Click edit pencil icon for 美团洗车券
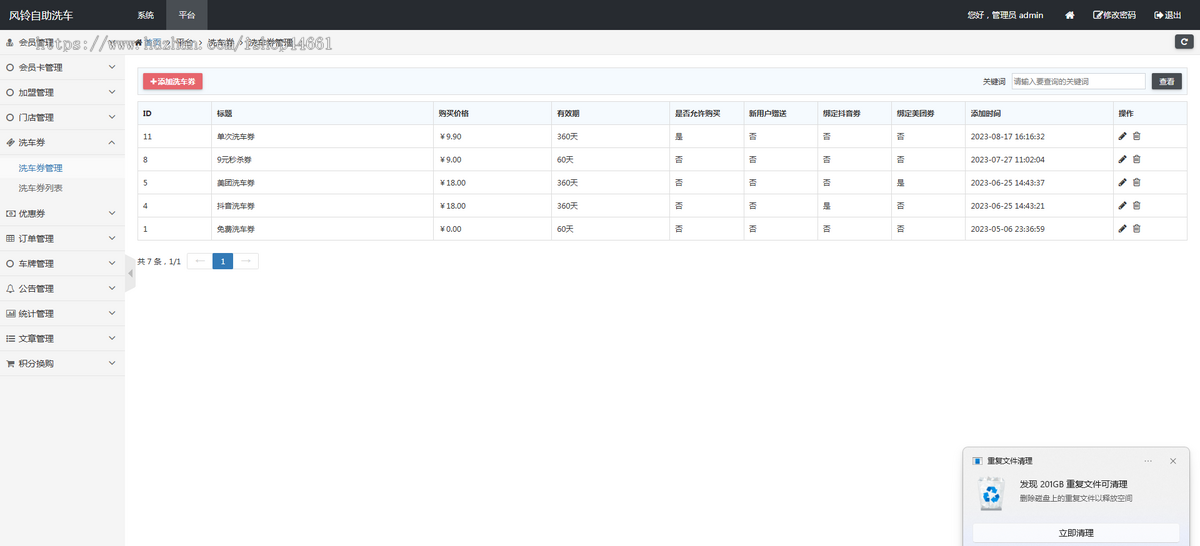 coord(1122,183)
